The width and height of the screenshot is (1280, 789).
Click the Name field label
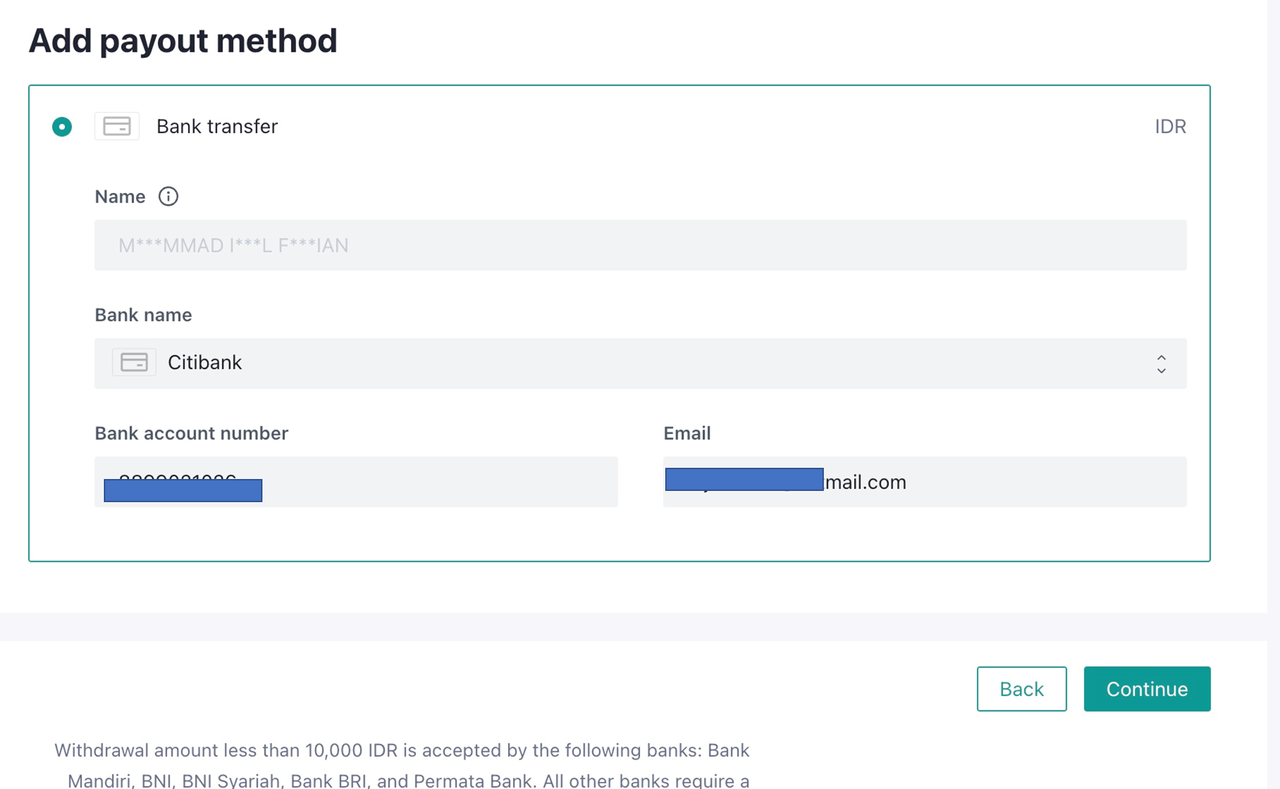(x=120, y=197)
